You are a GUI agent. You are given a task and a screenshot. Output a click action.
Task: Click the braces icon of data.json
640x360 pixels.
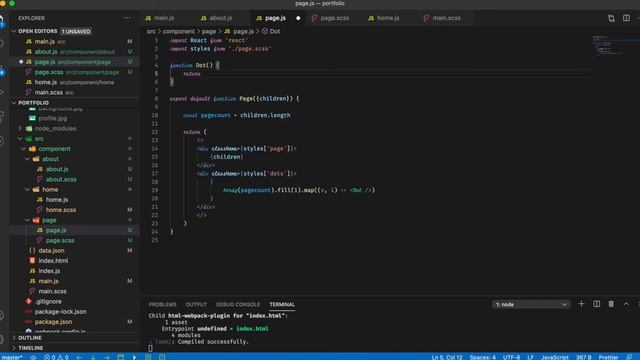click(x=32, y=250)
